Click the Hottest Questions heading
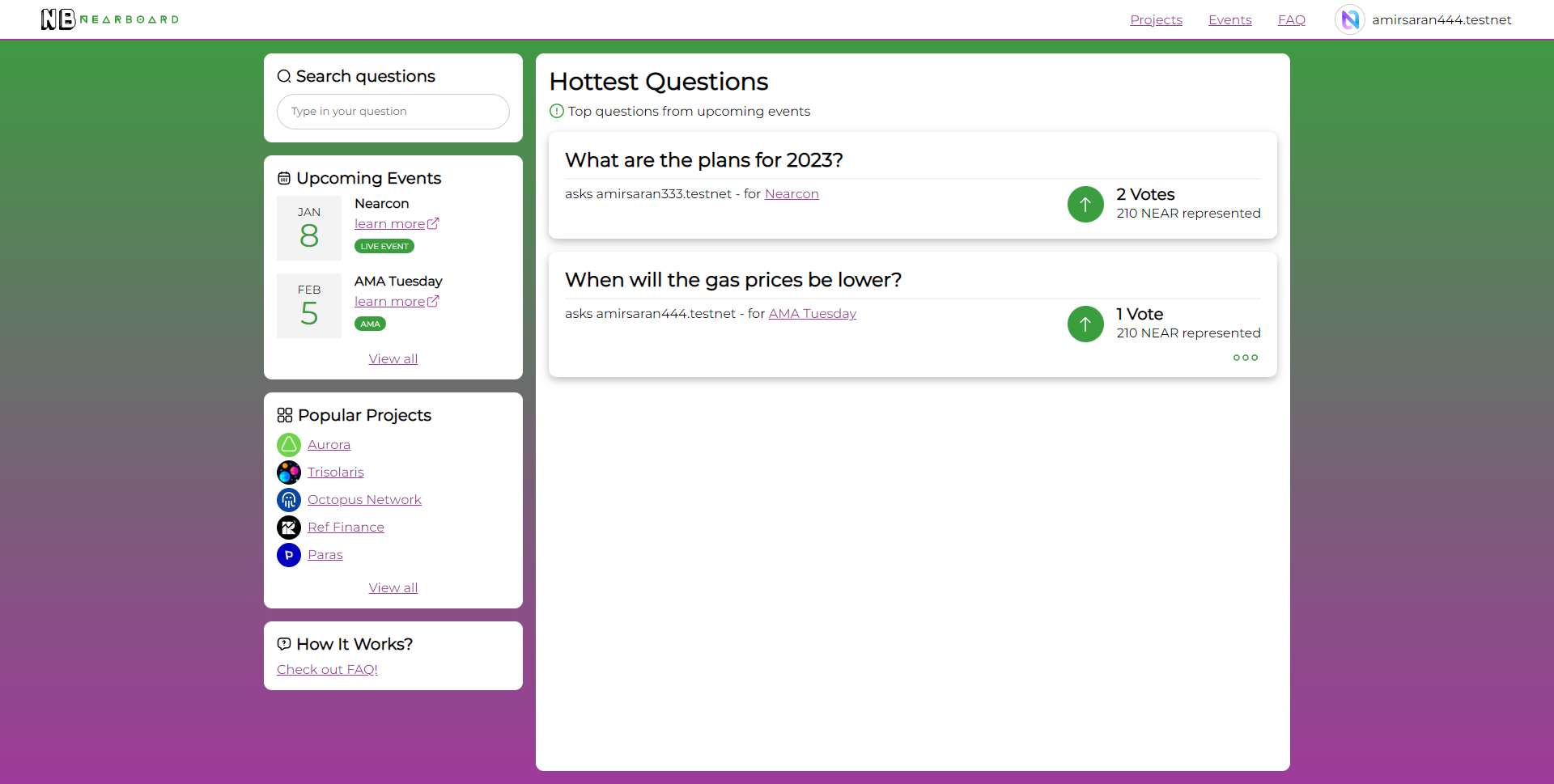 (x=659, y=82)
